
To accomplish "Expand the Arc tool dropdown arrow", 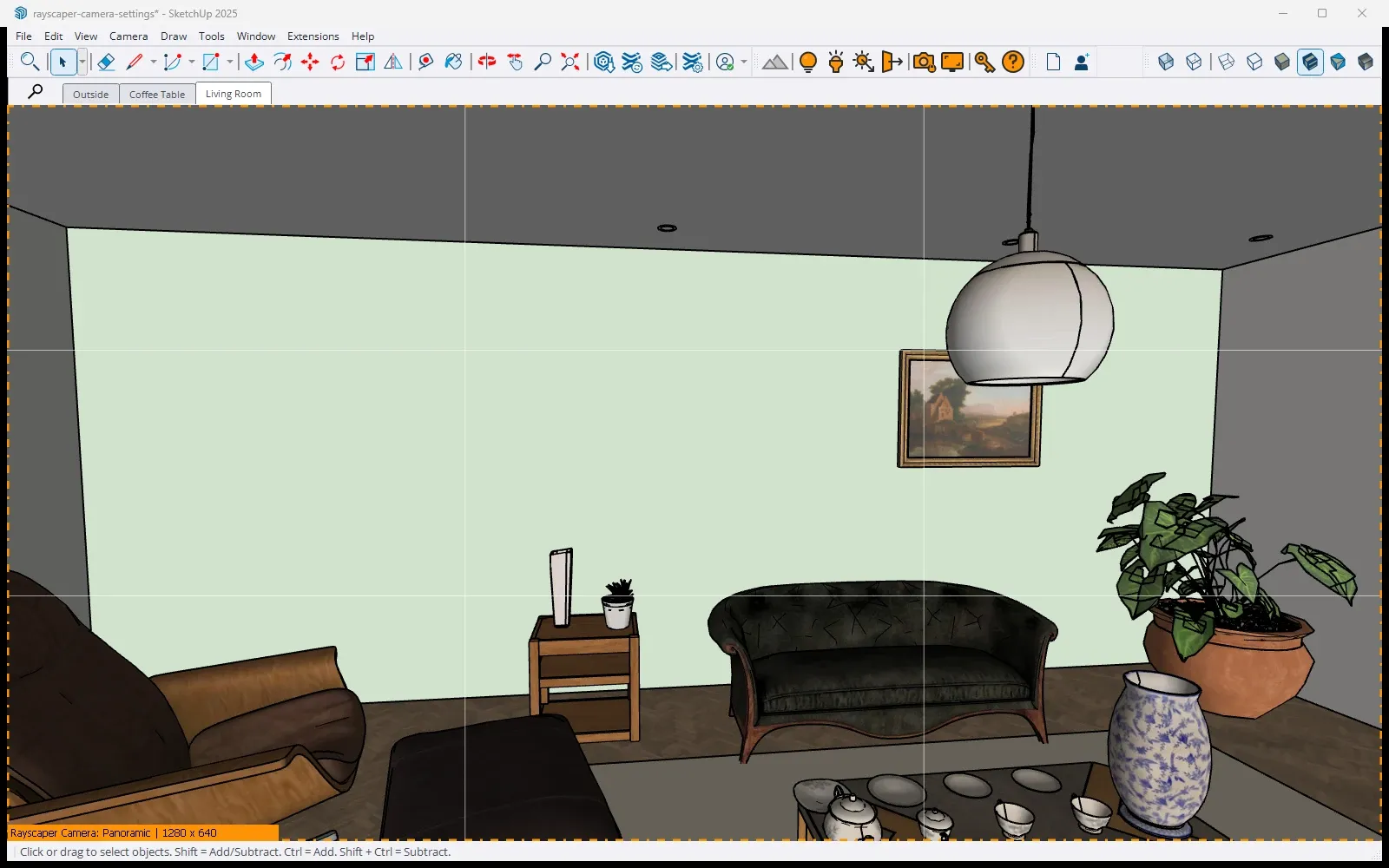I will tap(192, 62).
